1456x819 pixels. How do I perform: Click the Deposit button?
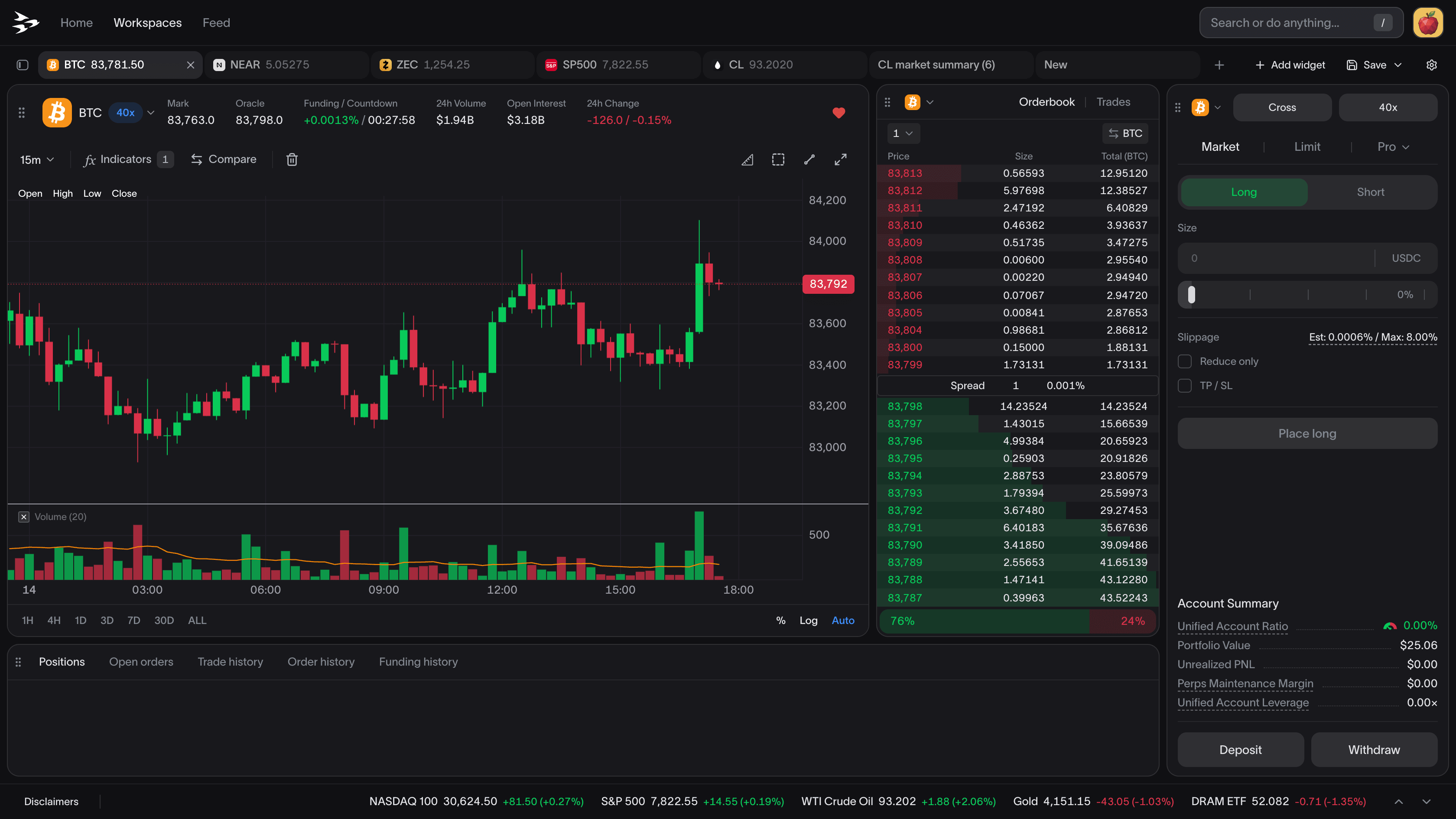[1240, 750]
